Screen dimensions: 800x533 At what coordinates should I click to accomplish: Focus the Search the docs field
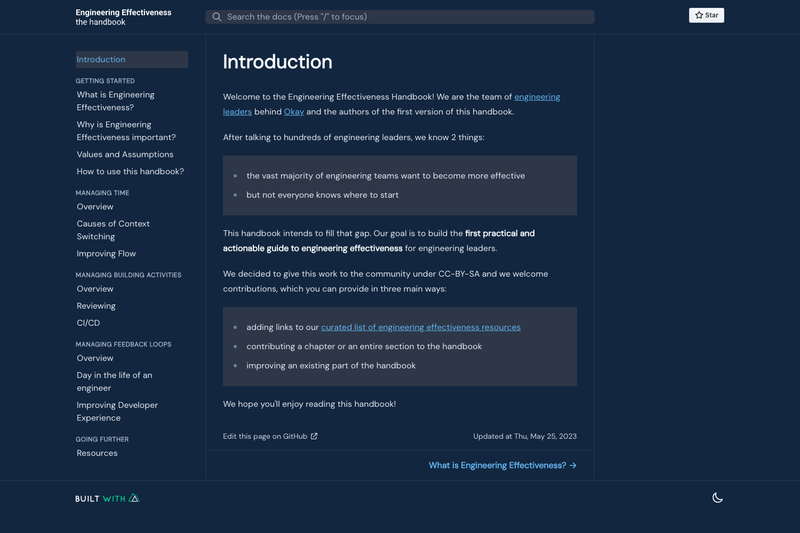pyautogui.click(x=399, y=17)
